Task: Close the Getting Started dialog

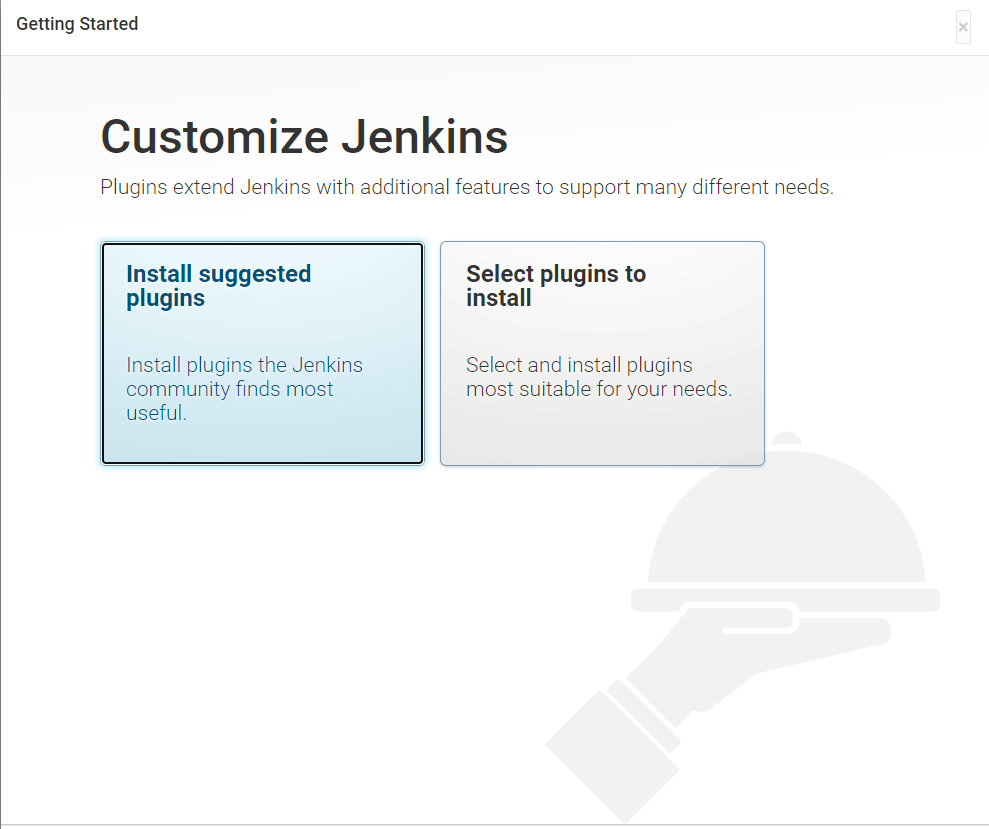Action: 963,28
